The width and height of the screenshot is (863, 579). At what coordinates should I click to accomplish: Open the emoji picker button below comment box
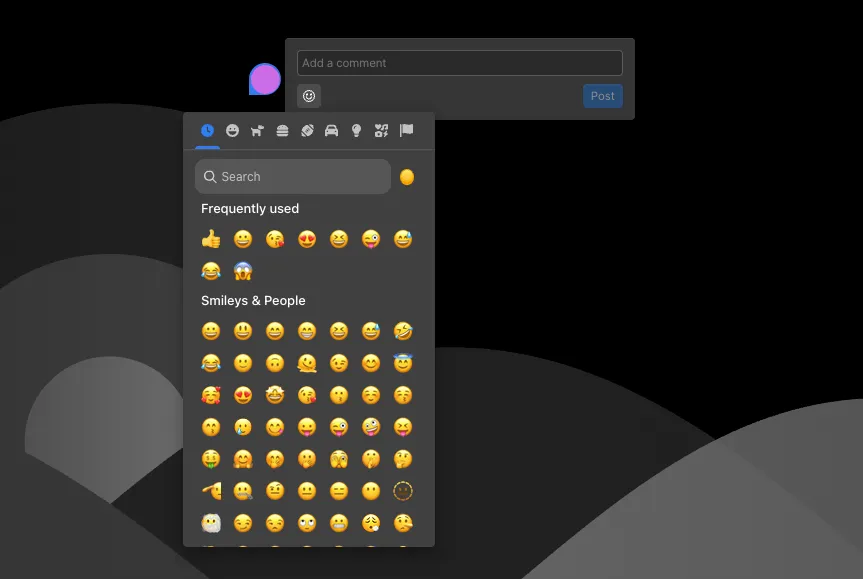pyautogui.click(x=309, y=96)
